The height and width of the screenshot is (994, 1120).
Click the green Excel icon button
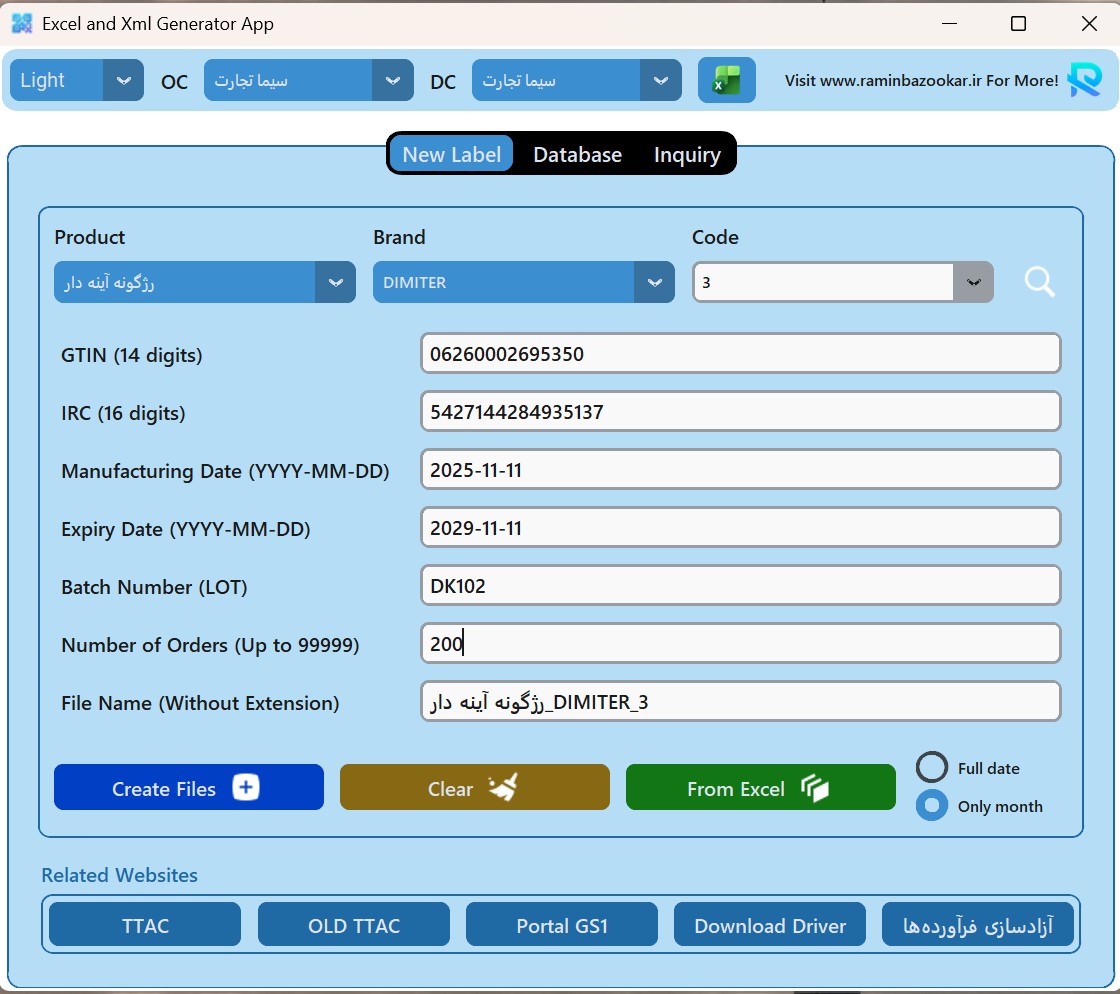726,81
